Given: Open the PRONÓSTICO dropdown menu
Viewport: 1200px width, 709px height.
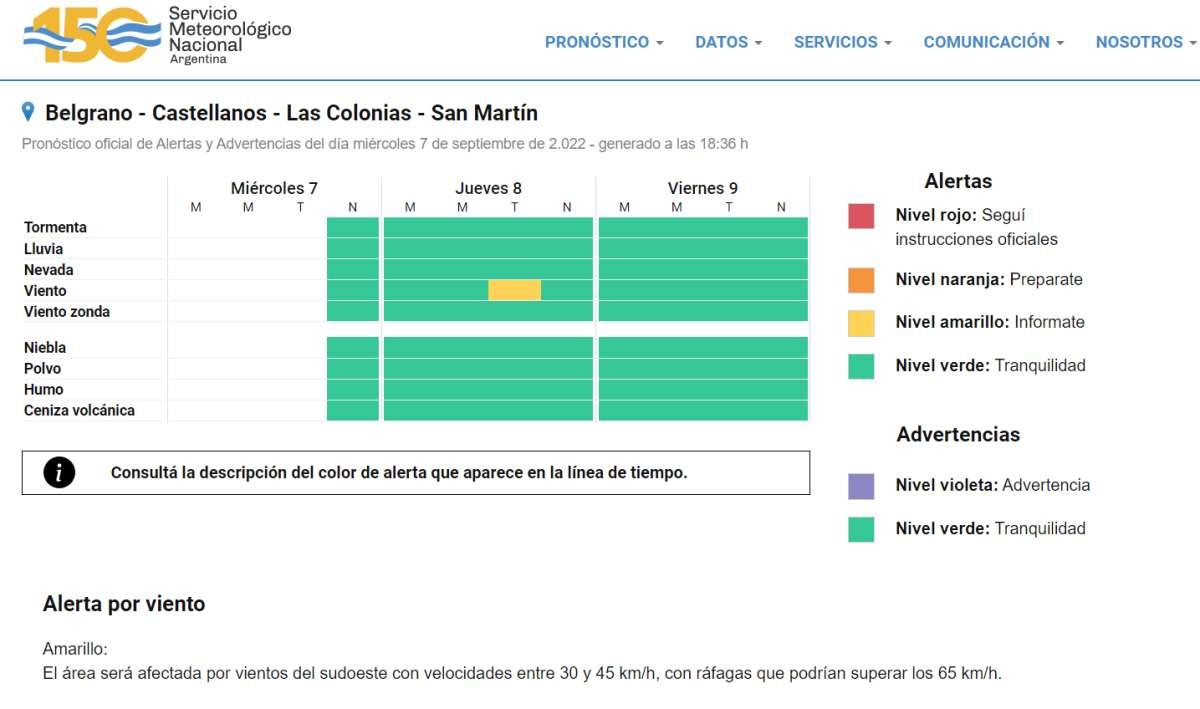Looking at the screenshot, I should (x=603, y=42).
